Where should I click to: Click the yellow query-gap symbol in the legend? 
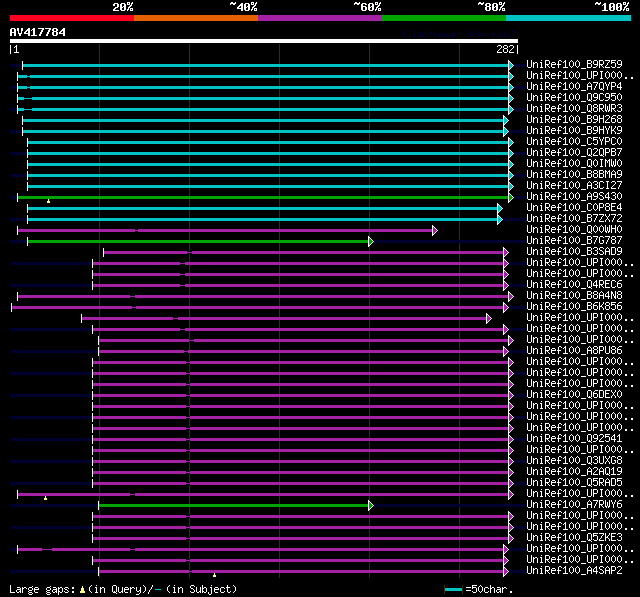point(82,590)
